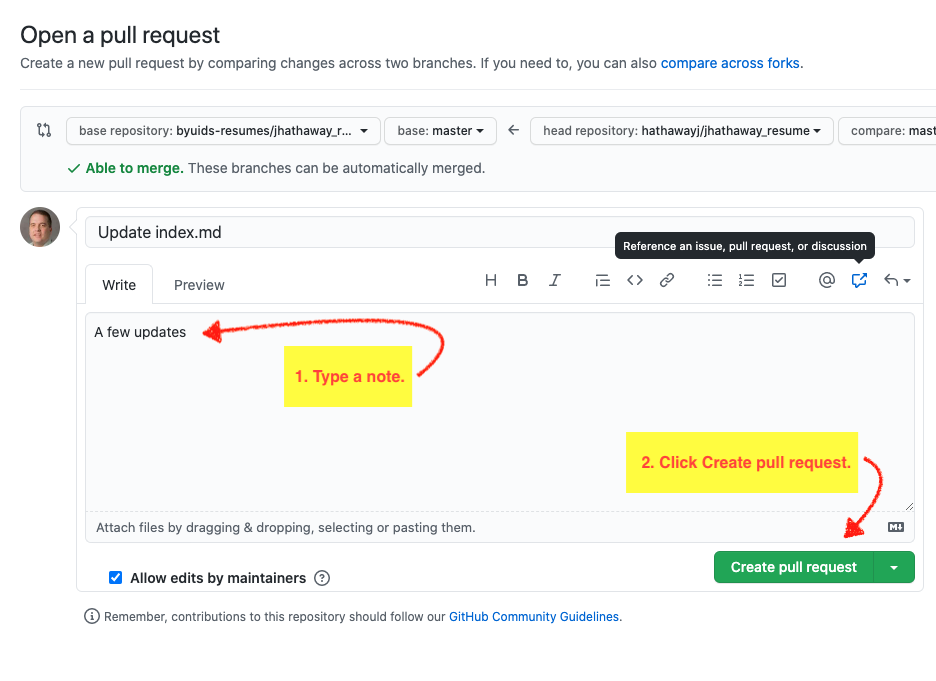Switch to the Preview tab
936x681 pixels.
pyautogui.click(x=199, y=285)
